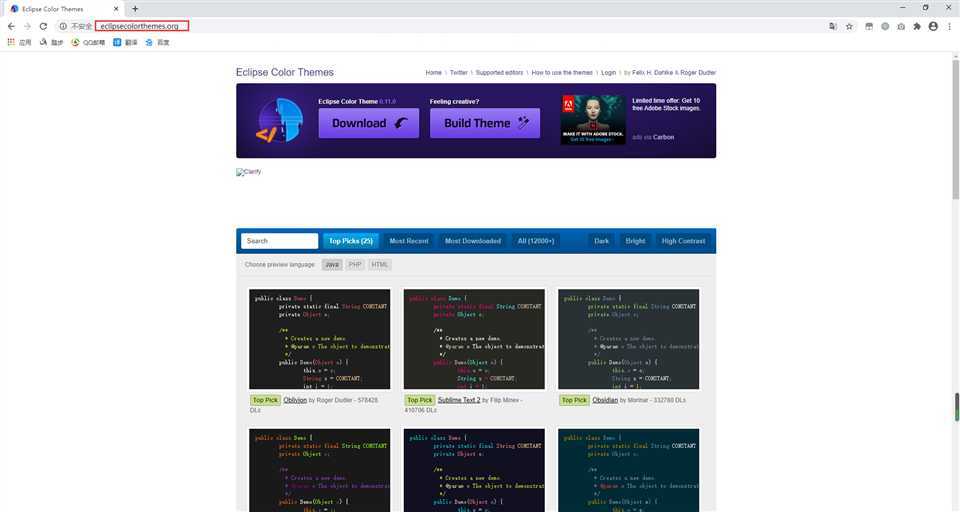Open the Twitter link
This screenshot has width=960, height=512.
tap(459, 72)
